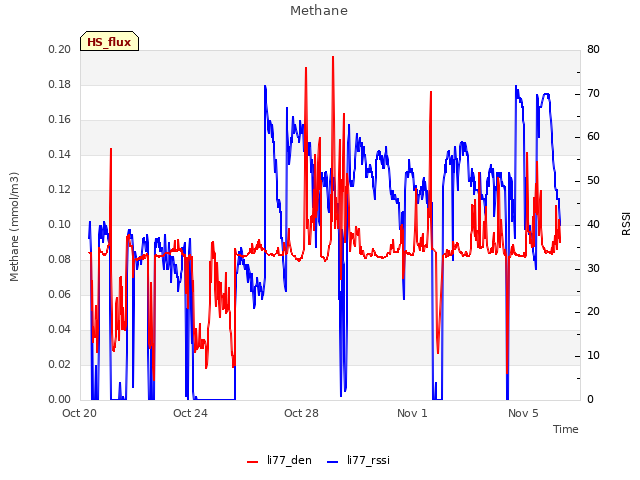640x480 pixels.
Task: Click the Oct 28 x-axis tick label
Action: pos(301,413)
